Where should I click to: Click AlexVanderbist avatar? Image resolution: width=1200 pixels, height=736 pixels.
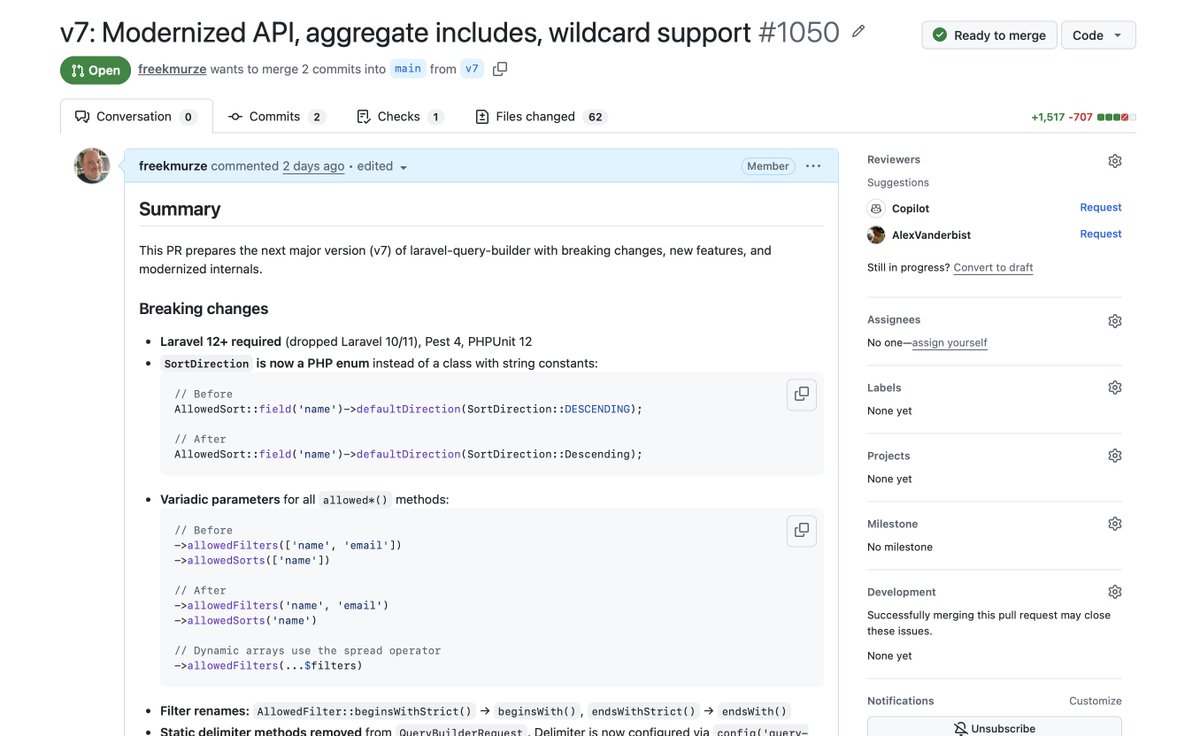coord(876,235)
